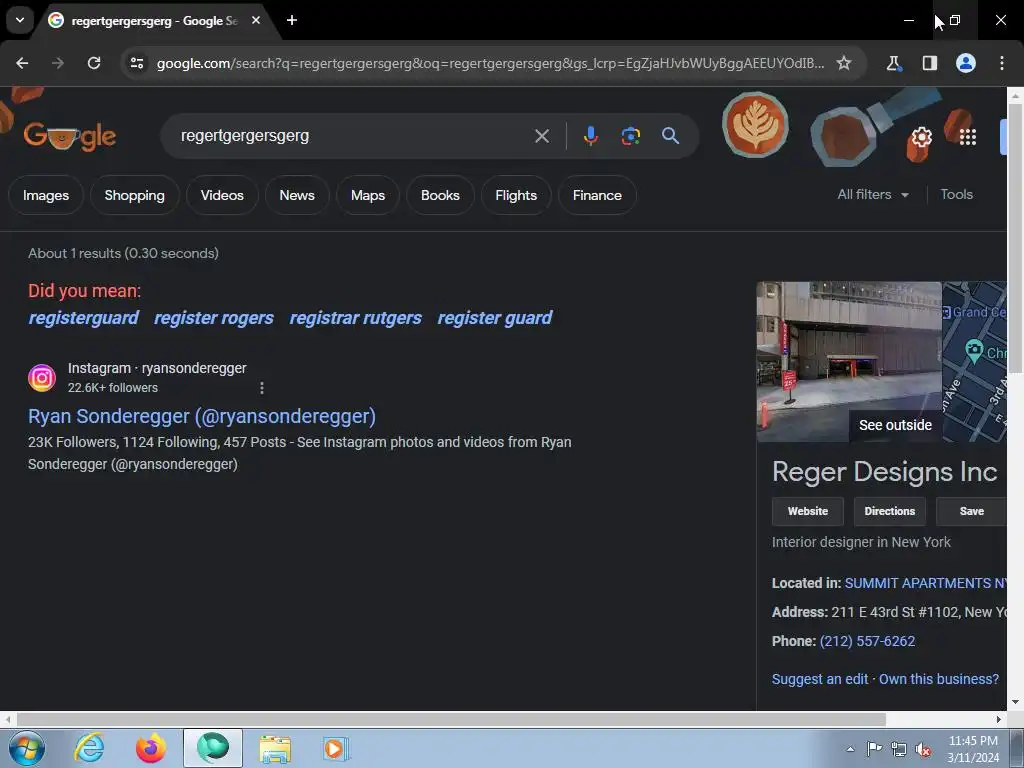Viewport: 1024px width, 768px height.
Task: Open the Finance results tab
Action: point(597,195)
